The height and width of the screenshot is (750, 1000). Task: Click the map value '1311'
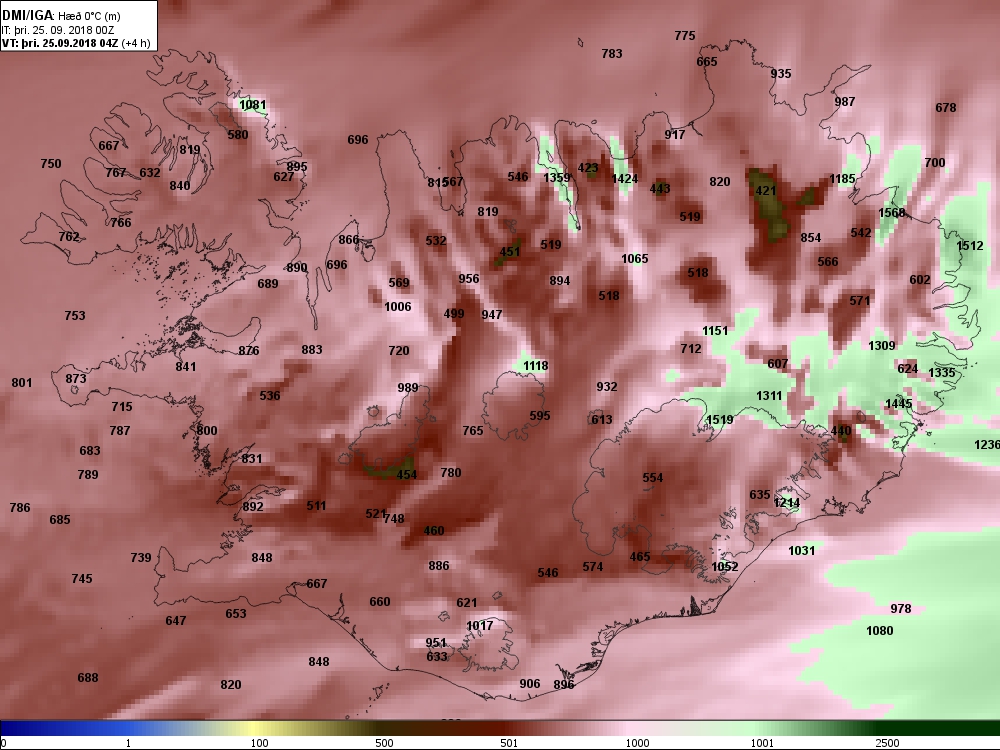(769, 396)
